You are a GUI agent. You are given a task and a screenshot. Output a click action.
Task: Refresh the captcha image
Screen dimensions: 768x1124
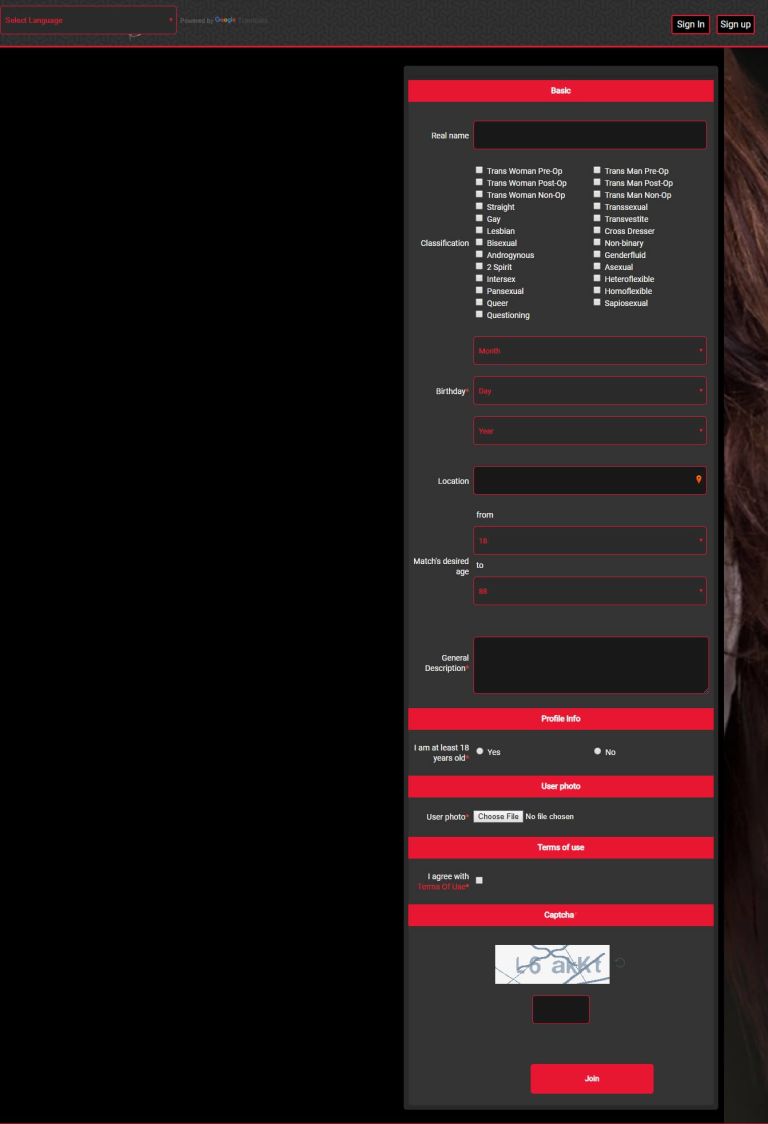tap(620, 963)
